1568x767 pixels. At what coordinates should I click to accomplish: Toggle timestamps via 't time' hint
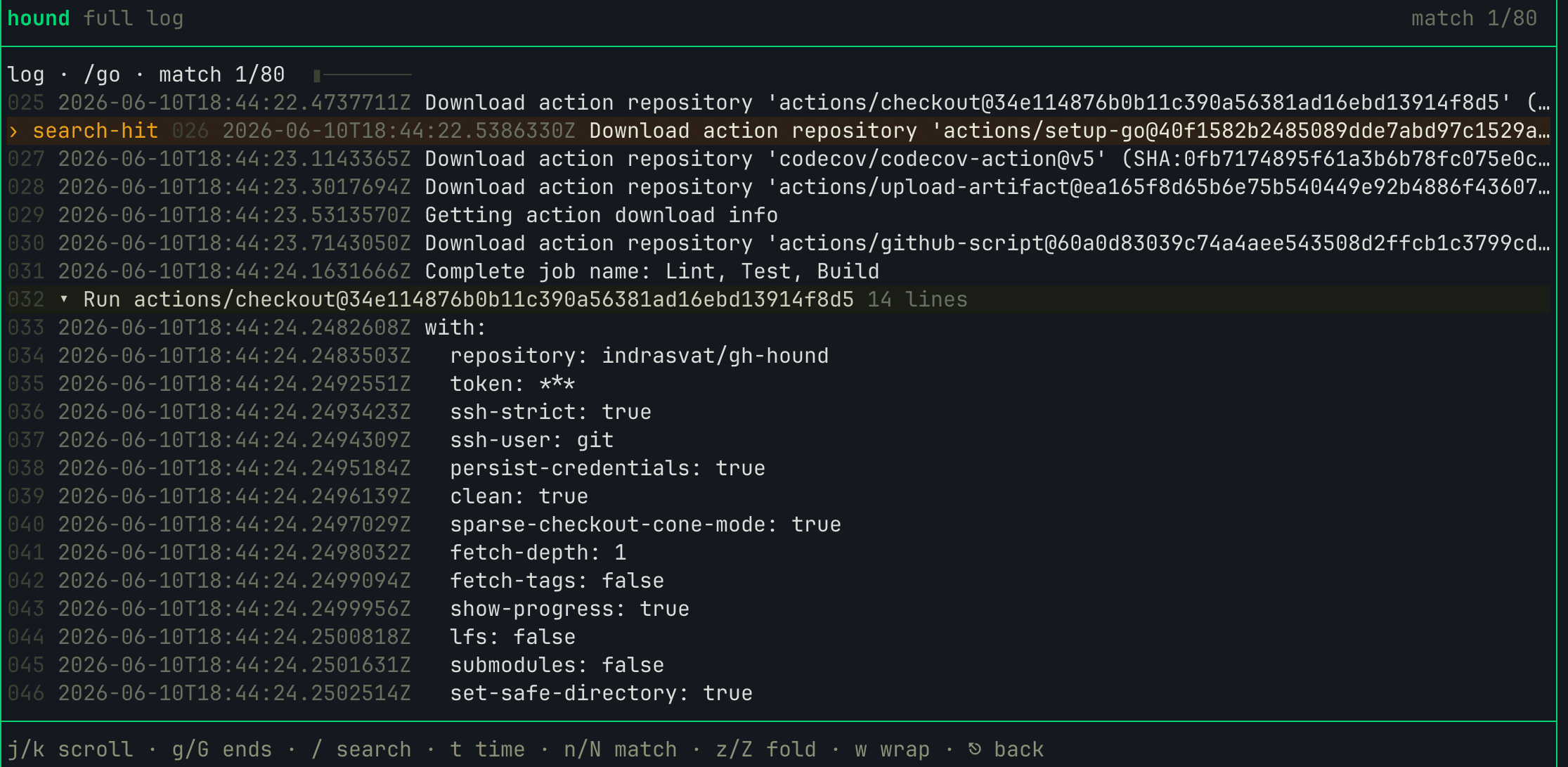coord(488,749)
